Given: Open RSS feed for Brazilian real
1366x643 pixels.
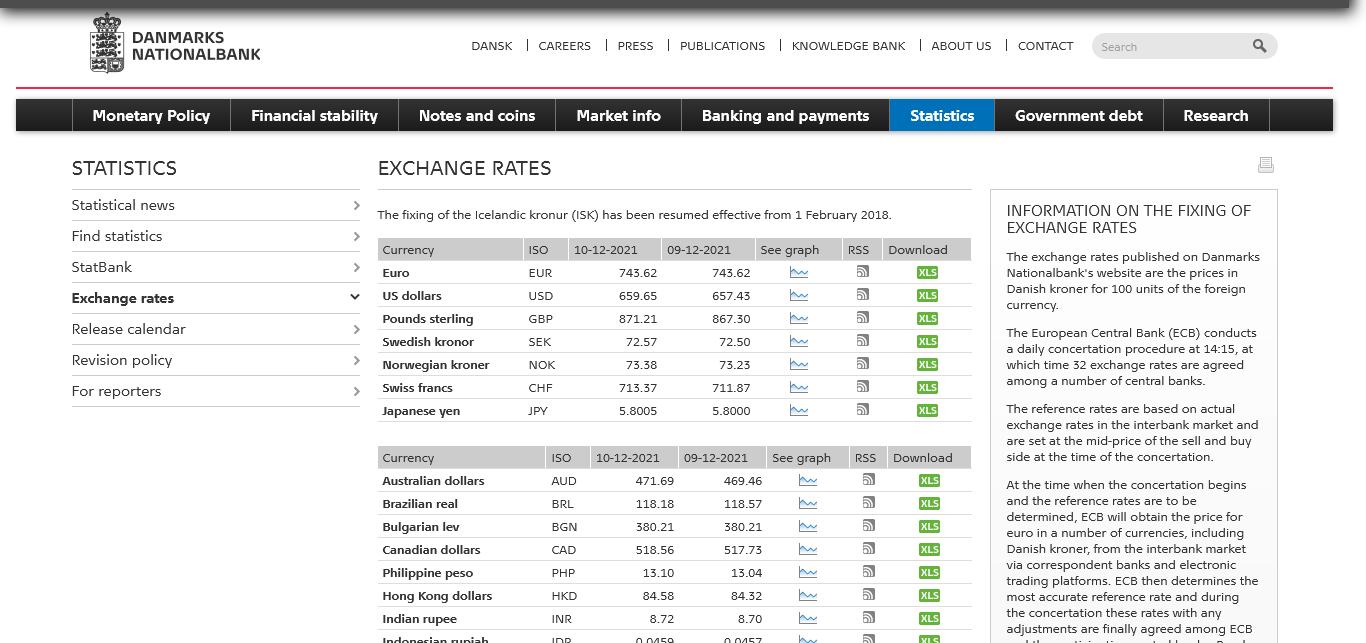Looking at the screenshot, I should coord(868,503).
